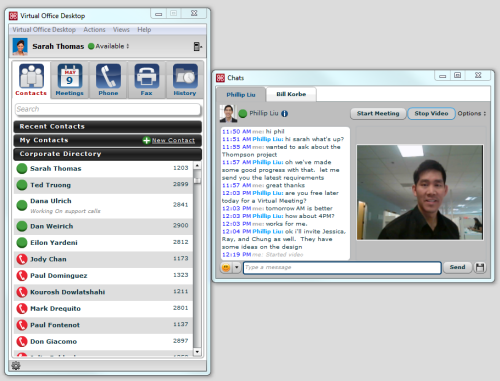Click scroll down arrow in directory list

(197, 352)
